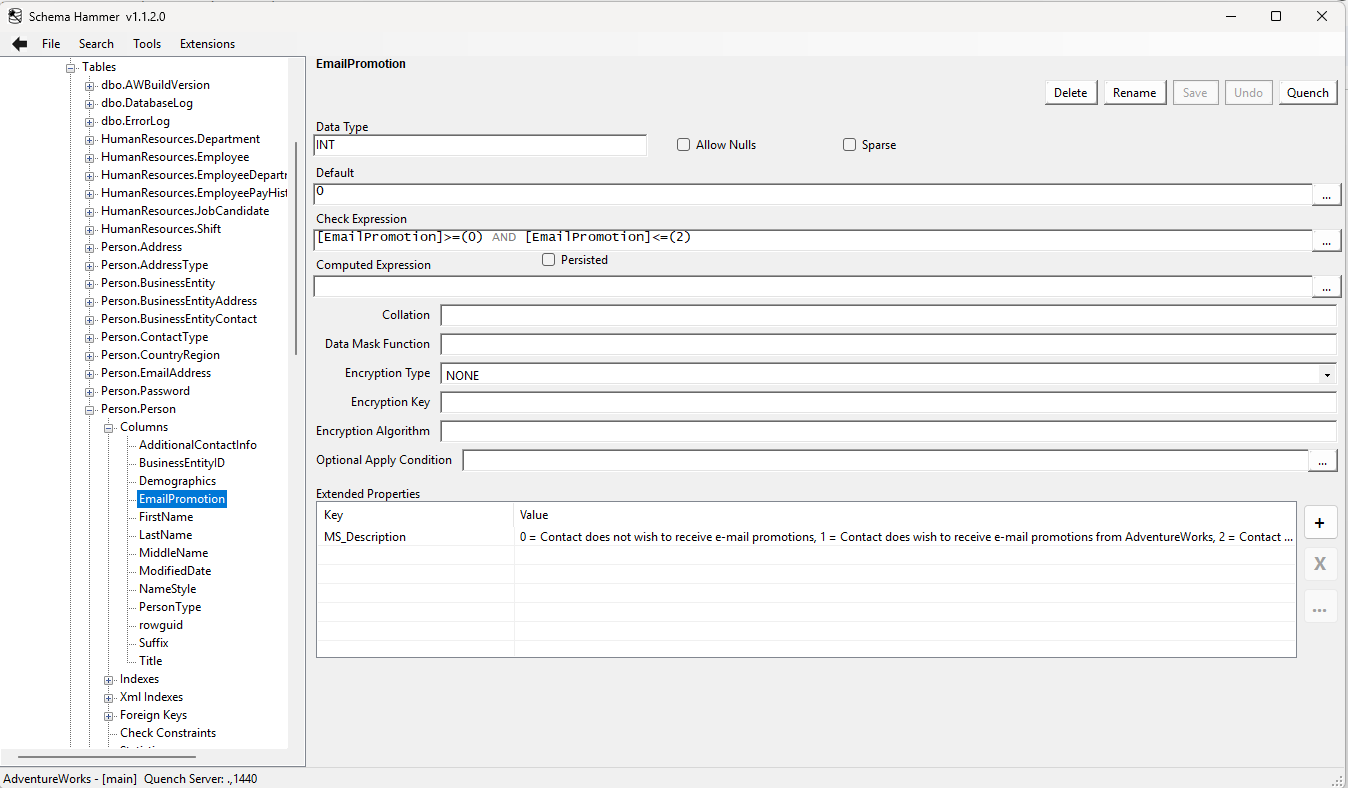Check the Persisted option
This screenshot has height=788, width=1348.
click(548, 259)
